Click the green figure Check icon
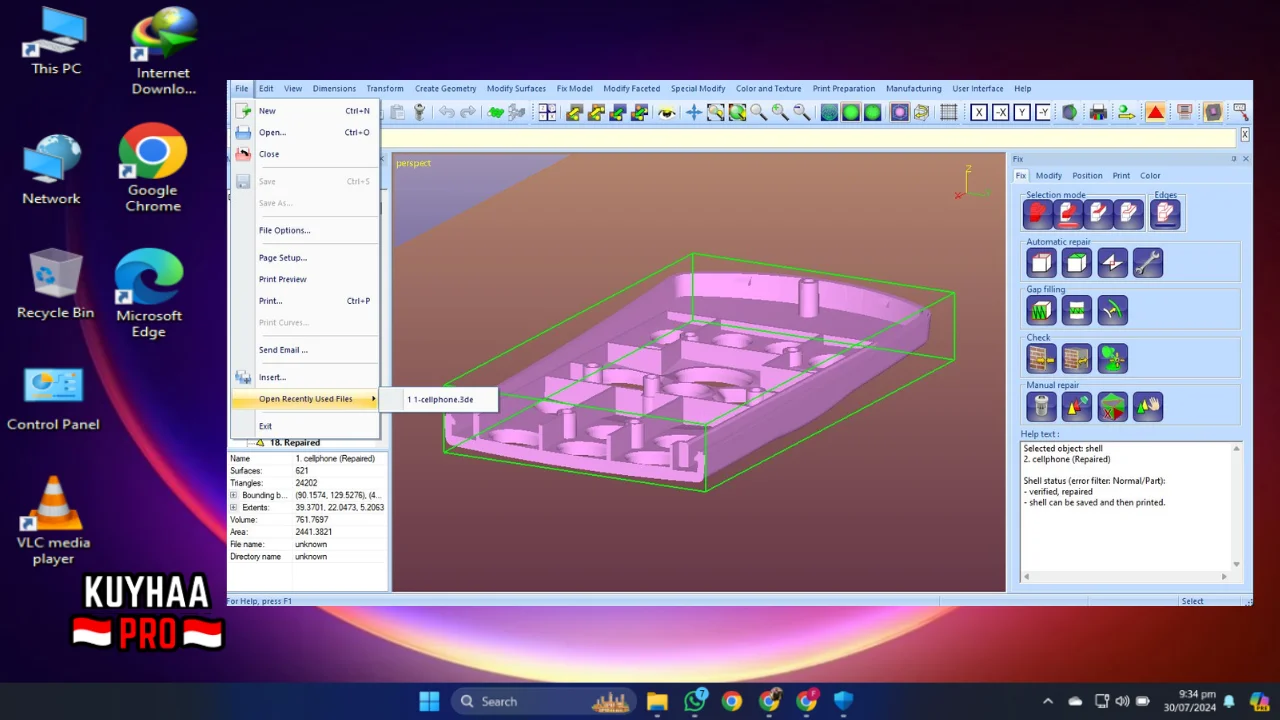Viewport: 1280px width, 720px height. coord(1112,358)
